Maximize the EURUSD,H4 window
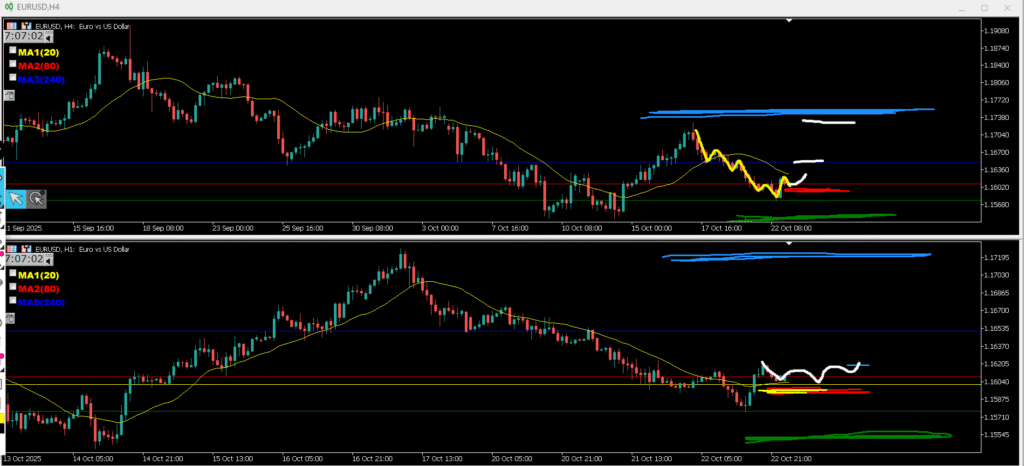This screenshot has height=466, width=1024. (983, 7)
